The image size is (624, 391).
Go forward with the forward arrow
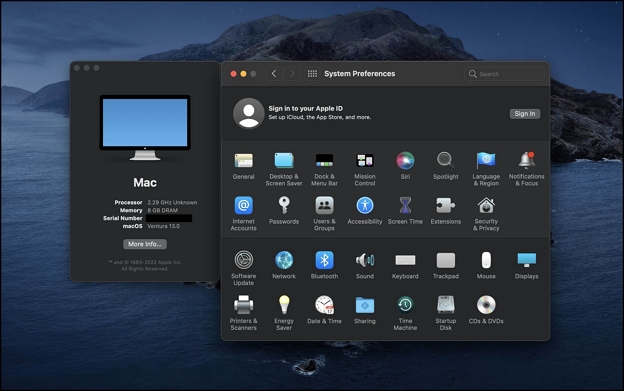coord(292,74)
